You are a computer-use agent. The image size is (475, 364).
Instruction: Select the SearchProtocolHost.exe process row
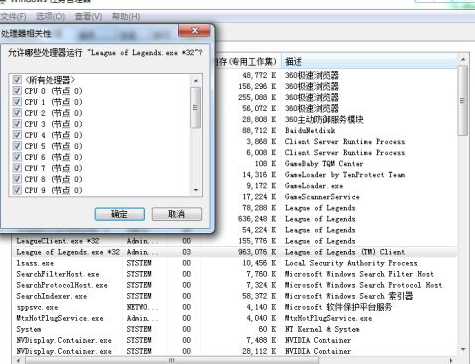235,285
